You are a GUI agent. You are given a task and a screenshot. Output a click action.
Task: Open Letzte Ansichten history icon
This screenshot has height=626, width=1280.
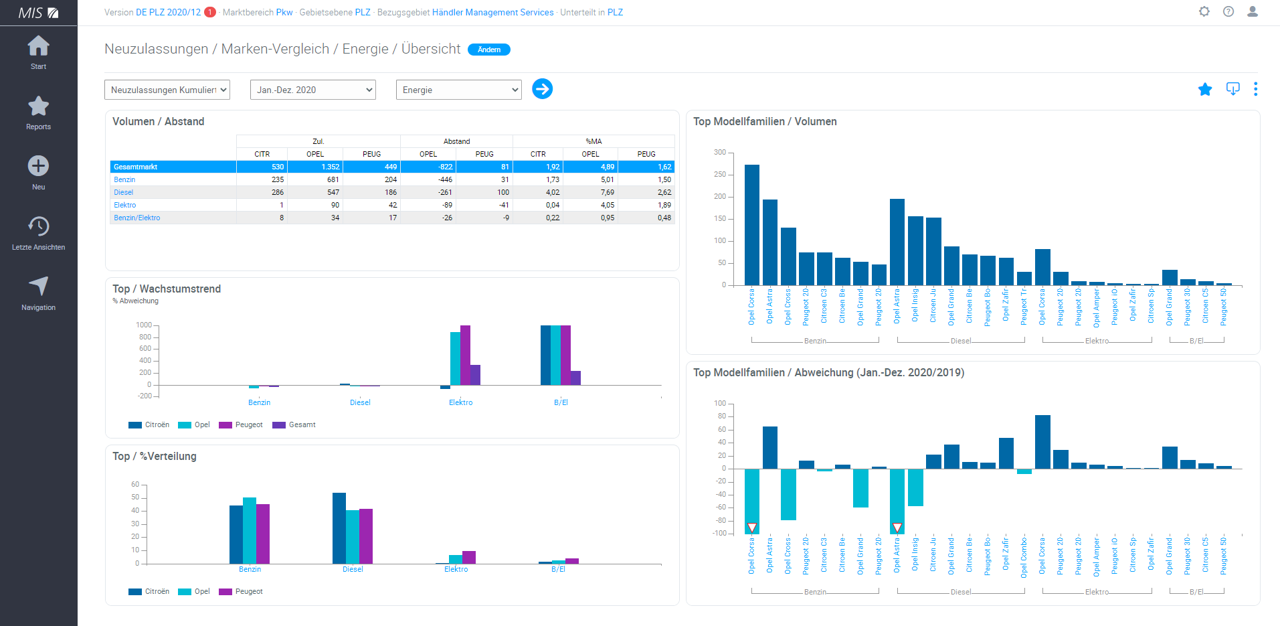point(38,227)
